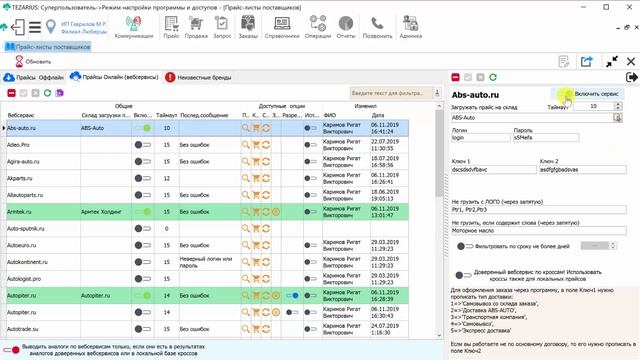Viewport: 640px width, 360px height.
Task: Click the Не грузить, если содержат слова field
Action: click(539, 231)
